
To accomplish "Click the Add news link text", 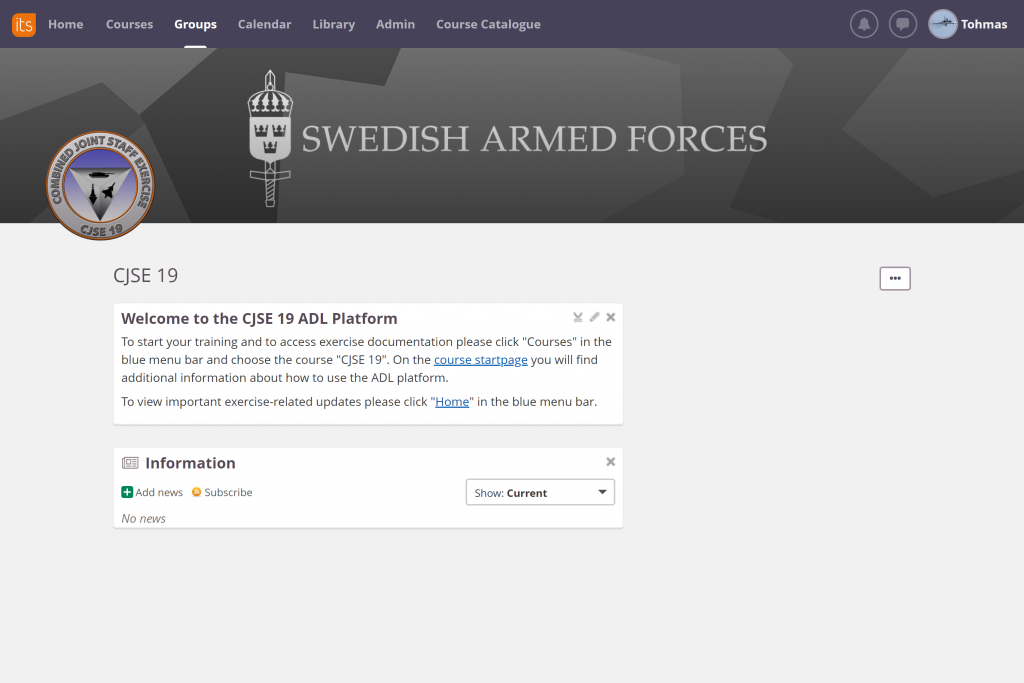I will point(159,492).
